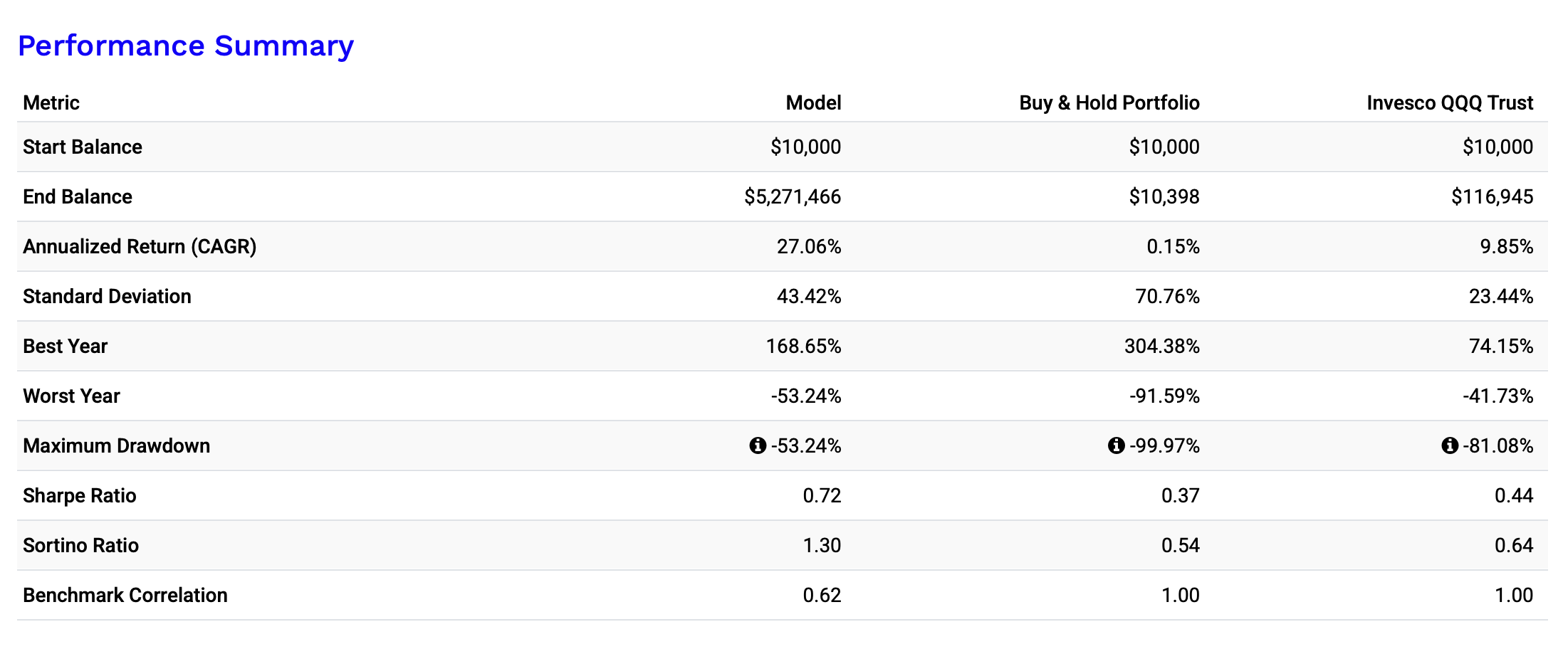Viewport: 1568px width, 649px height.
Task: Click the Model benchmark correlation 0.62
Action: pos(822,595)
